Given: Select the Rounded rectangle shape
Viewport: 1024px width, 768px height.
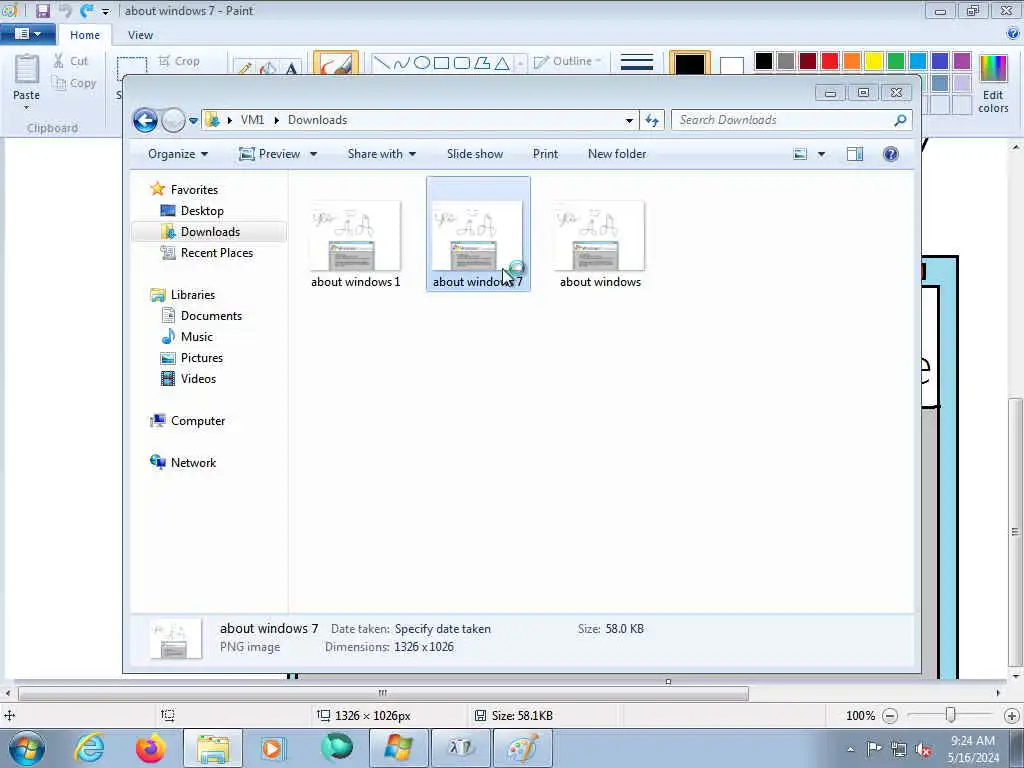Looking at the screenshot, I should pyautogui.click(x=462, y=63).
